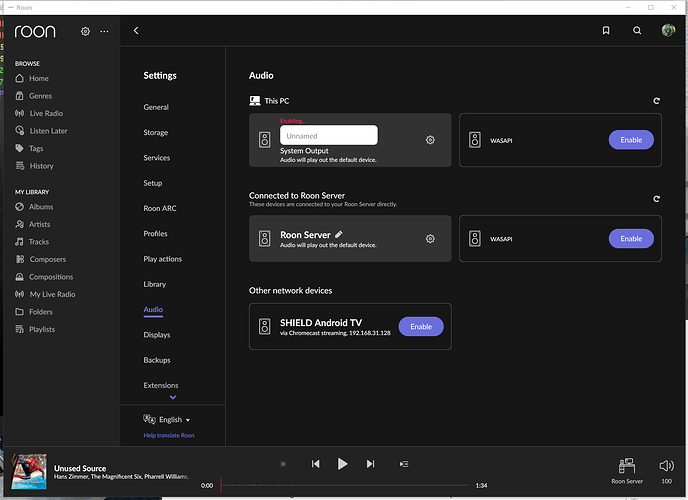This screenshot has width=688, height=500.
Task: Click the Unused Source track title
Action: coord(80,468)
